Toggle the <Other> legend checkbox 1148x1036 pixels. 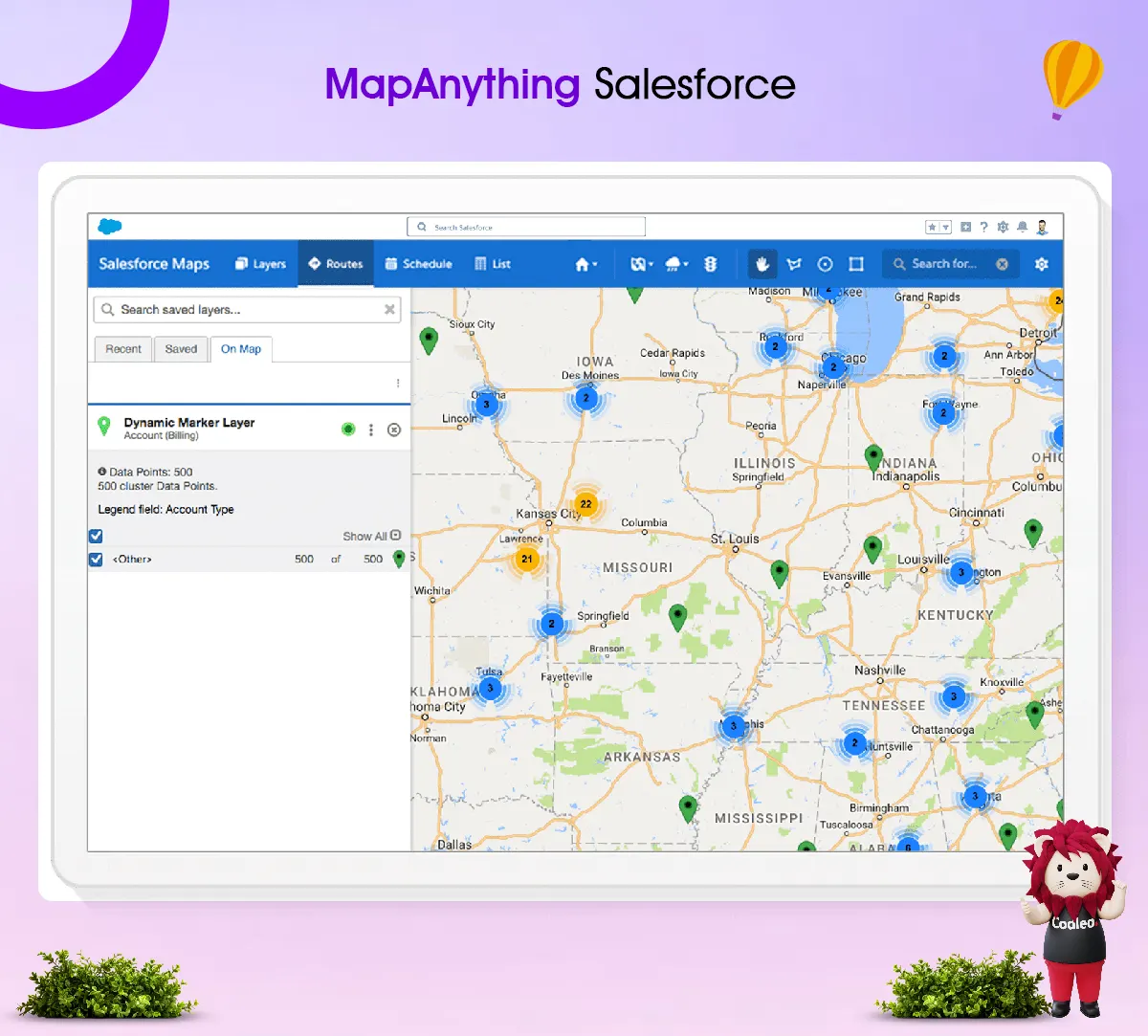pos(96,559)
